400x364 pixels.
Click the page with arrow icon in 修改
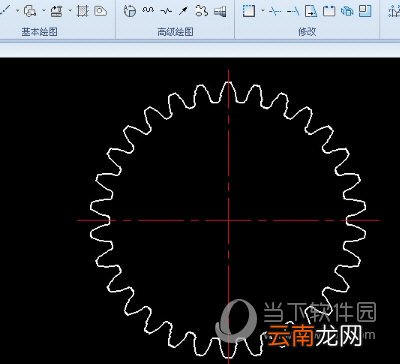click(x=311, y=11)
